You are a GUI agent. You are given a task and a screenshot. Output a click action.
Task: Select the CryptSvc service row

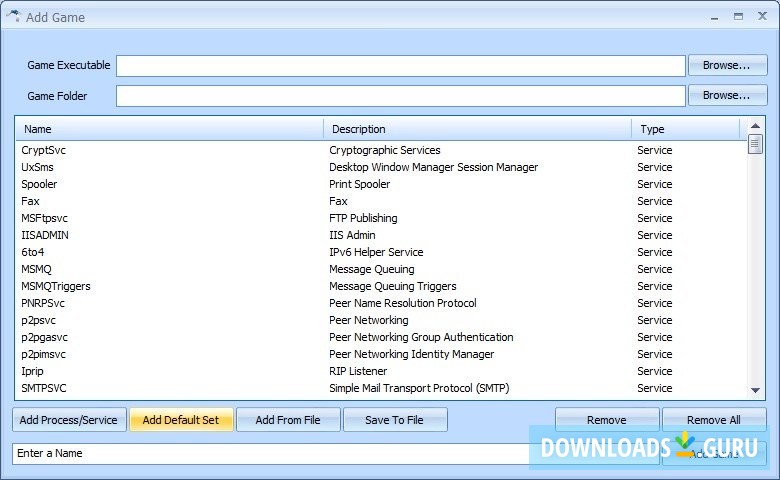click(x=44, y=150)
